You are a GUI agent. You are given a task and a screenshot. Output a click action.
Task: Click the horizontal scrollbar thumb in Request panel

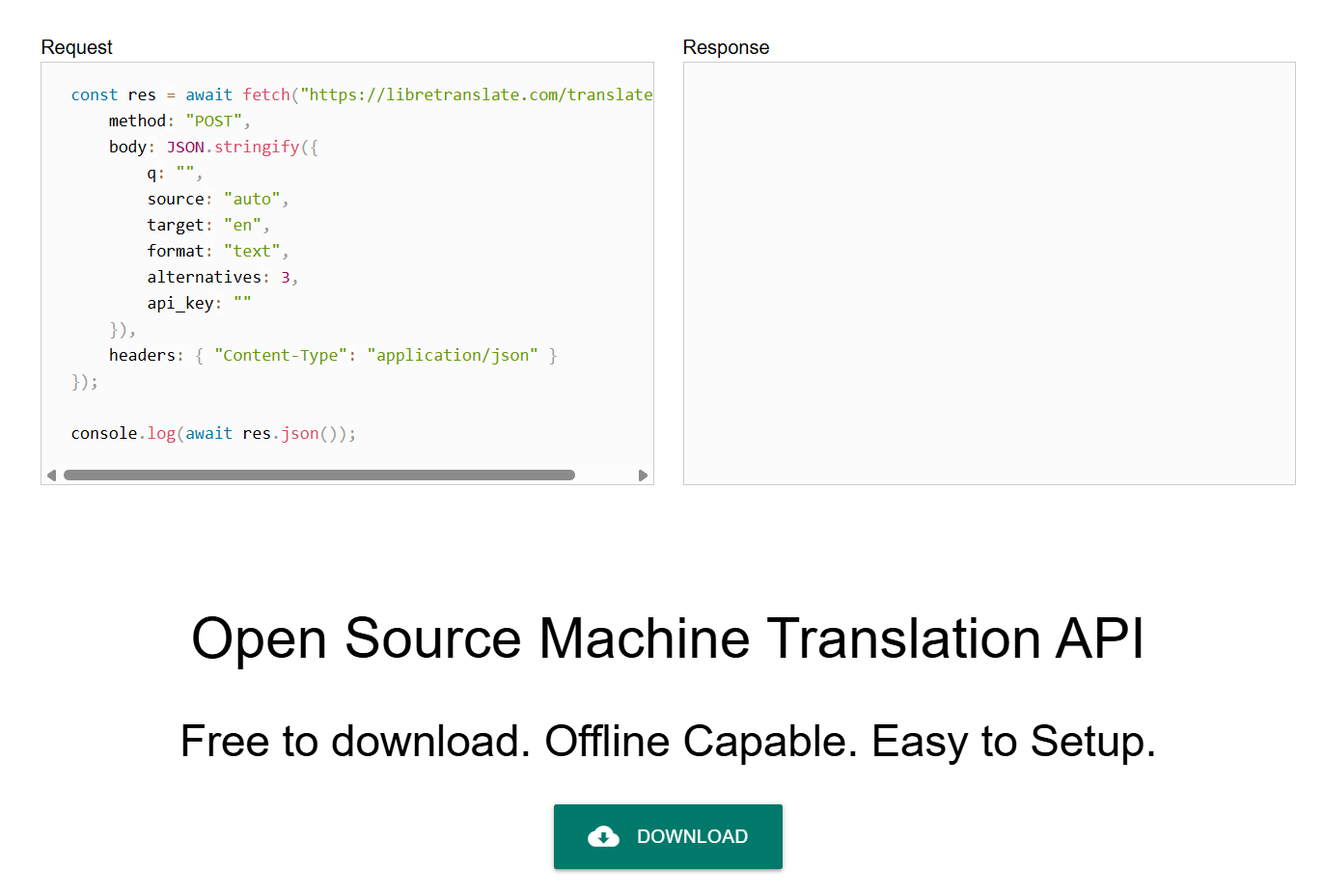coord(319,475)
